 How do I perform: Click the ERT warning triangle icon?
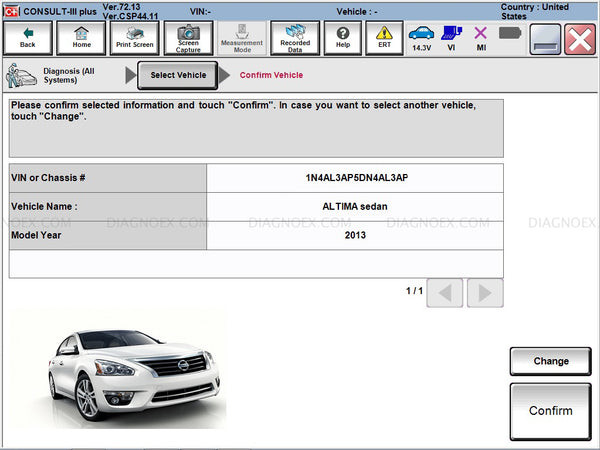coord(384,38)
